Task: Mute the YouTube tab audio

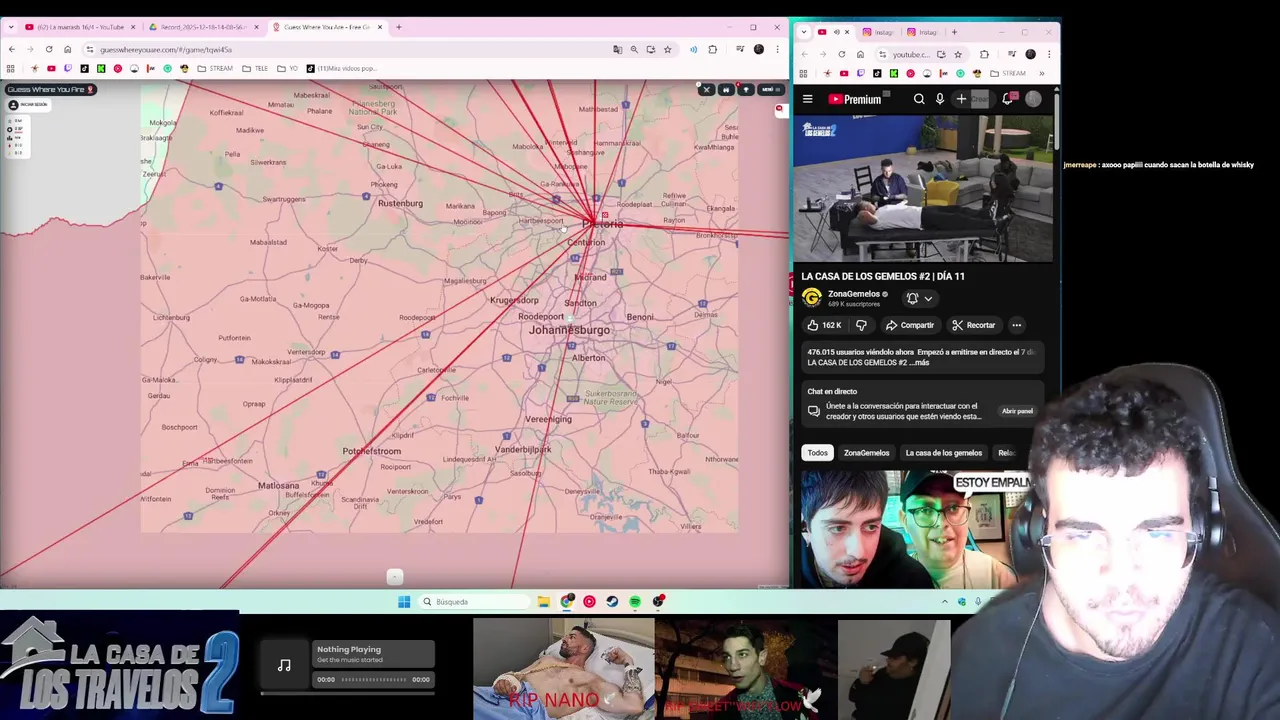Action: (x=836, y=32)
